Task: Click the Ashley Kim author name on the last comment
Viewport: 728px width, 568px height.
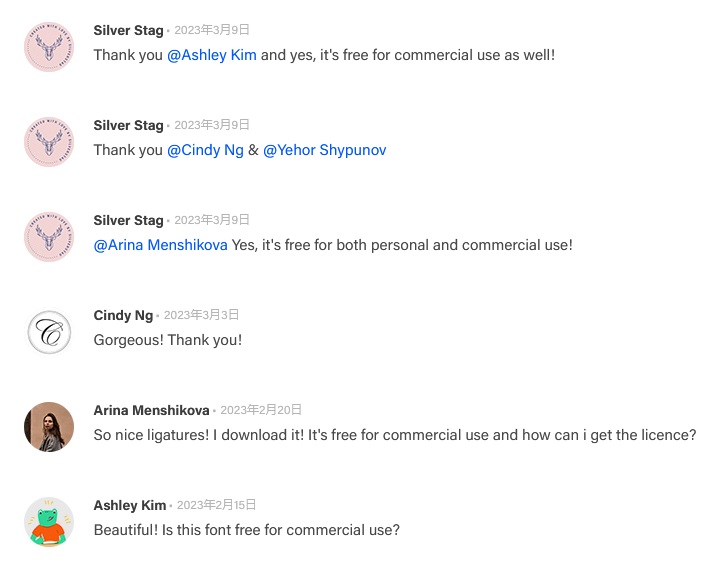Action: pyautogui.click(x=130, y=505)
